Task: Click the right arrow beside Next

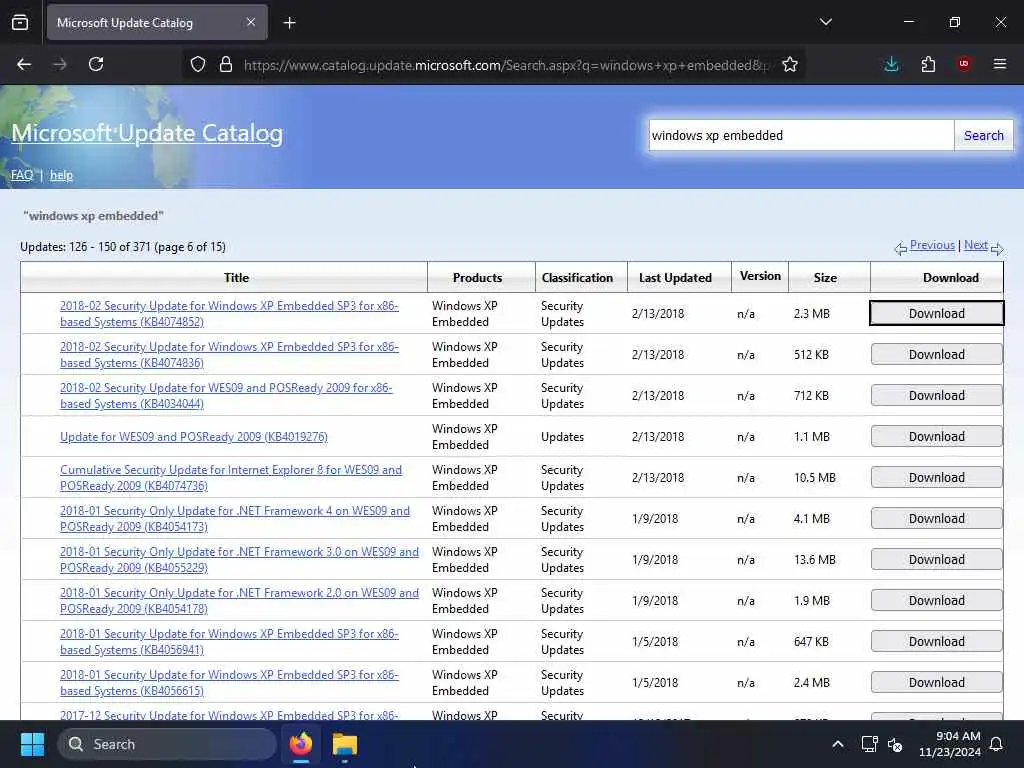Action: point(997,249)
